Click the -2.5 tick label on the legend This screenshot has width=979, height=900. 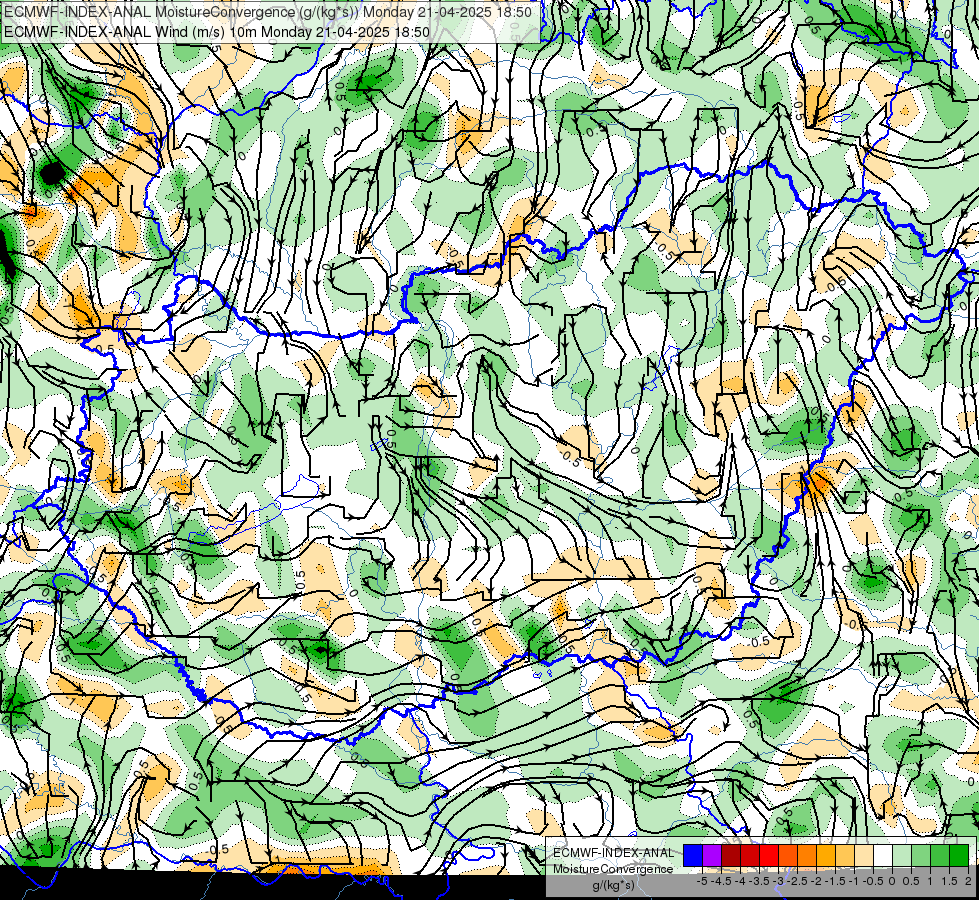(797, 881)
